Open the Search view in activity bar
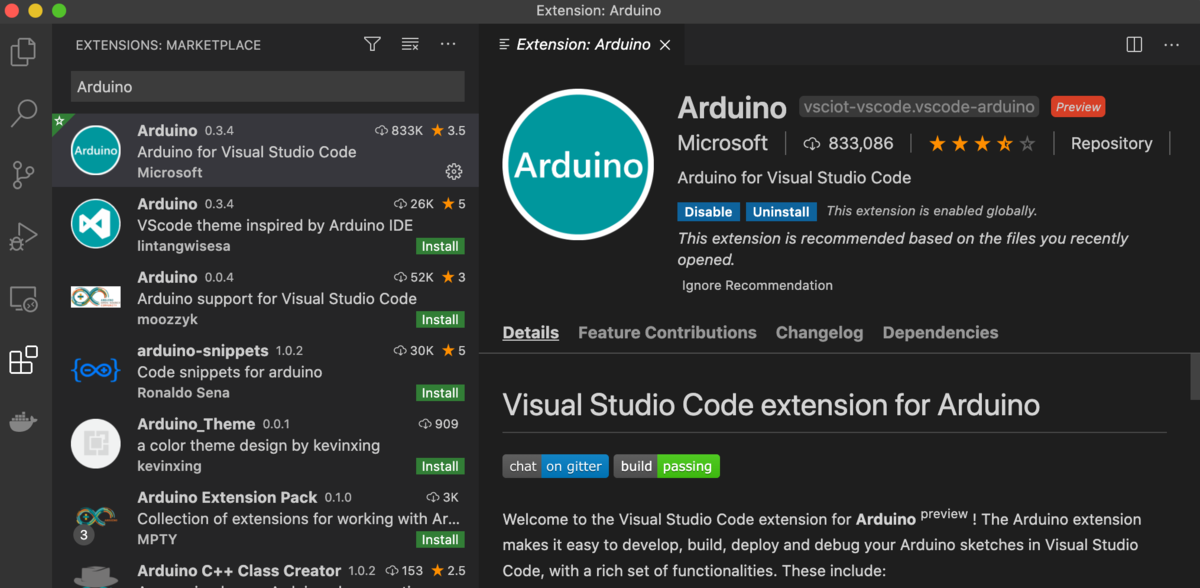Viewport: 1200px width, 588px height. click(x=24, y=113)
